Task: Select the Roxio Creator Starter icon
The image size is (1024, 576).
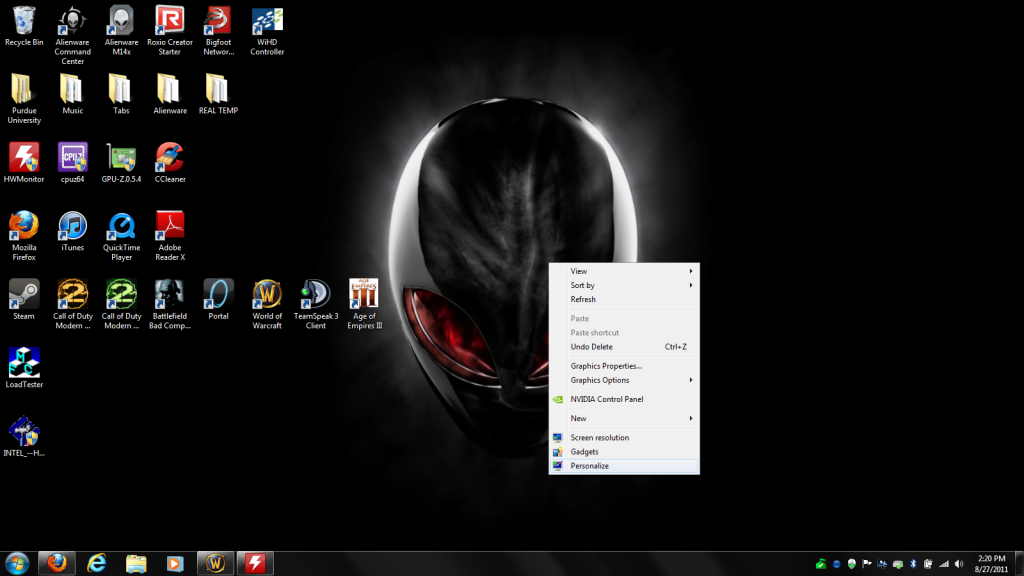Action: pyautogui.click(x=170, y=31)
